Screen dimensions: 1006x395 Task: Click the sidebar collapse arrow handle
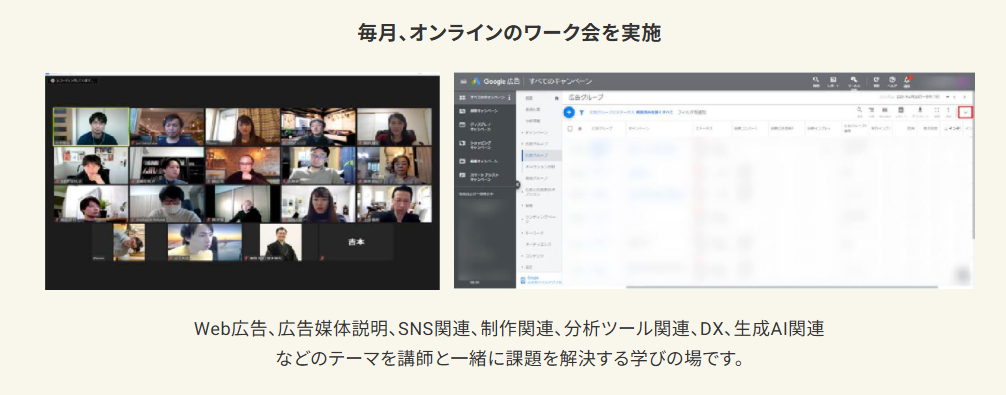pos(518,184)
